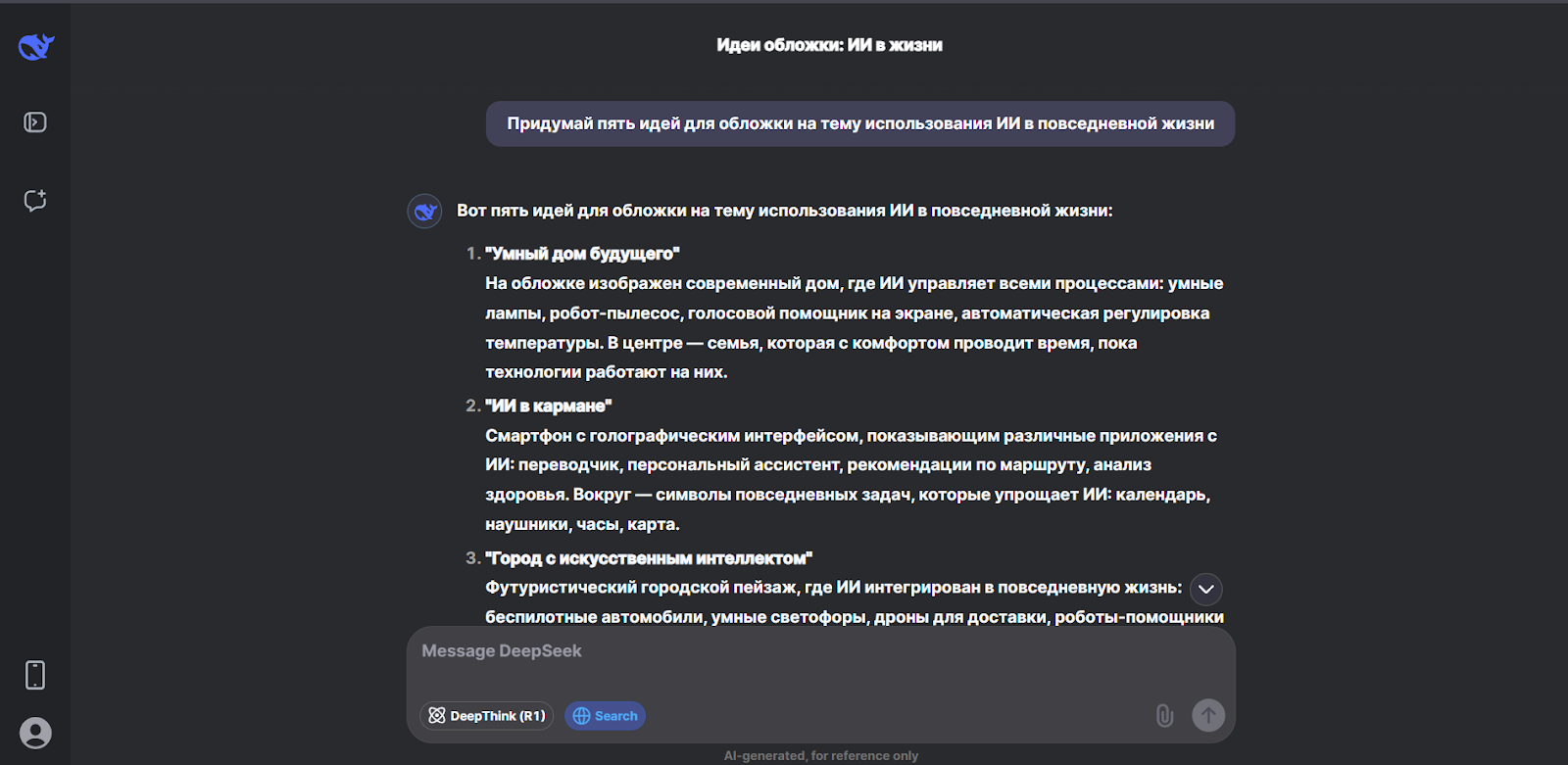This screenshot has height=765, width=1568.
Task: Click the heading "Умный дом будущего"
Action: 582,254
